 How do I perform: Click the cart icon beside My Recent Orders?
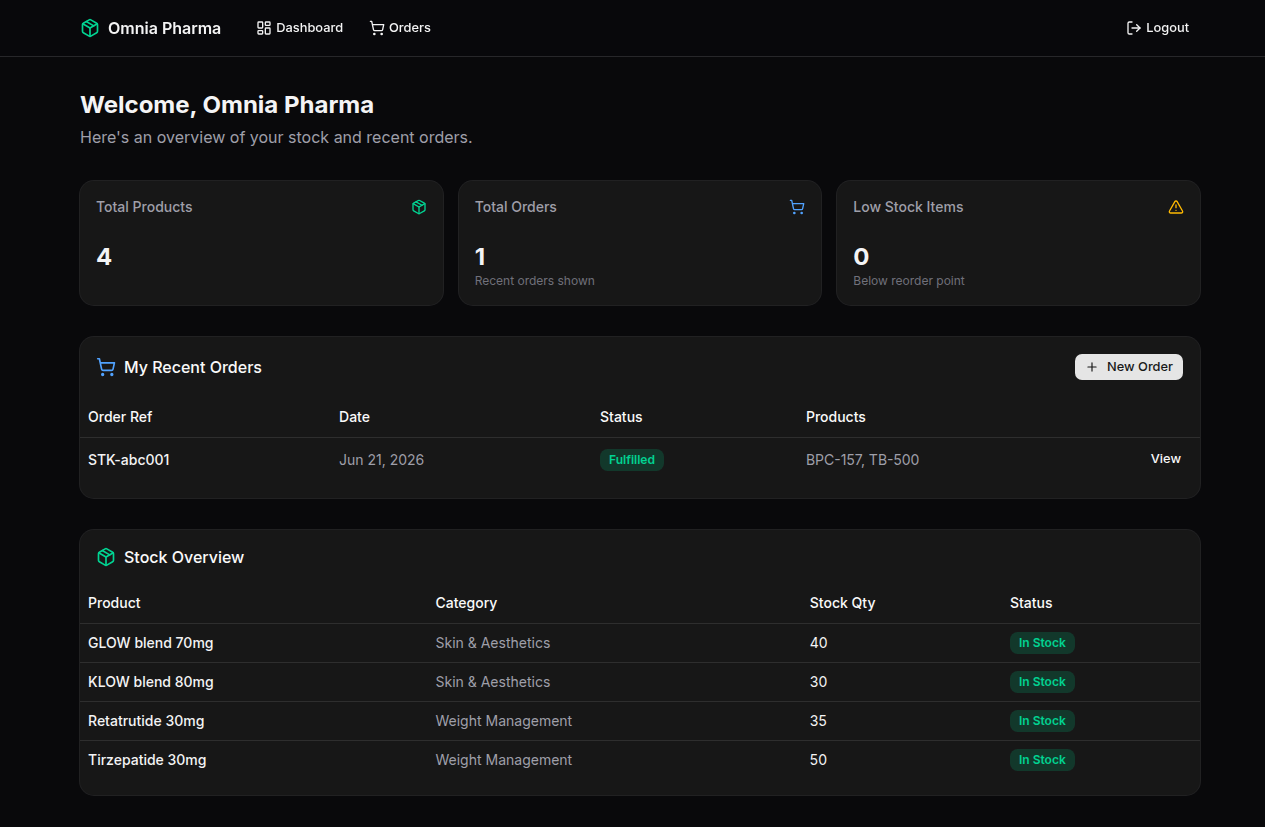(x=106, y=367)
